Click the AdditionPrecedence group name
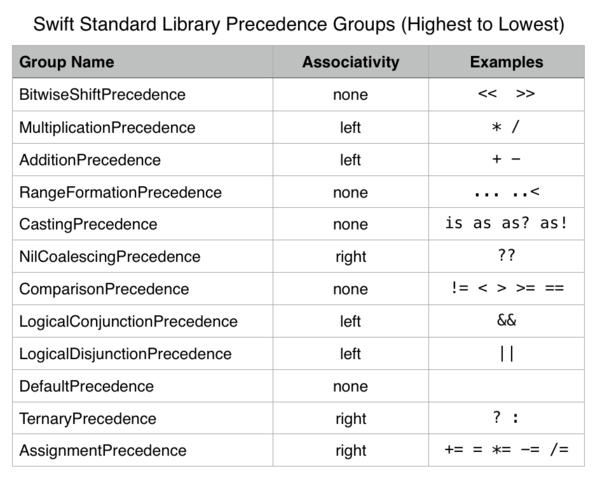Viewport: 600px width, 478px height. (x=90, y=160)
